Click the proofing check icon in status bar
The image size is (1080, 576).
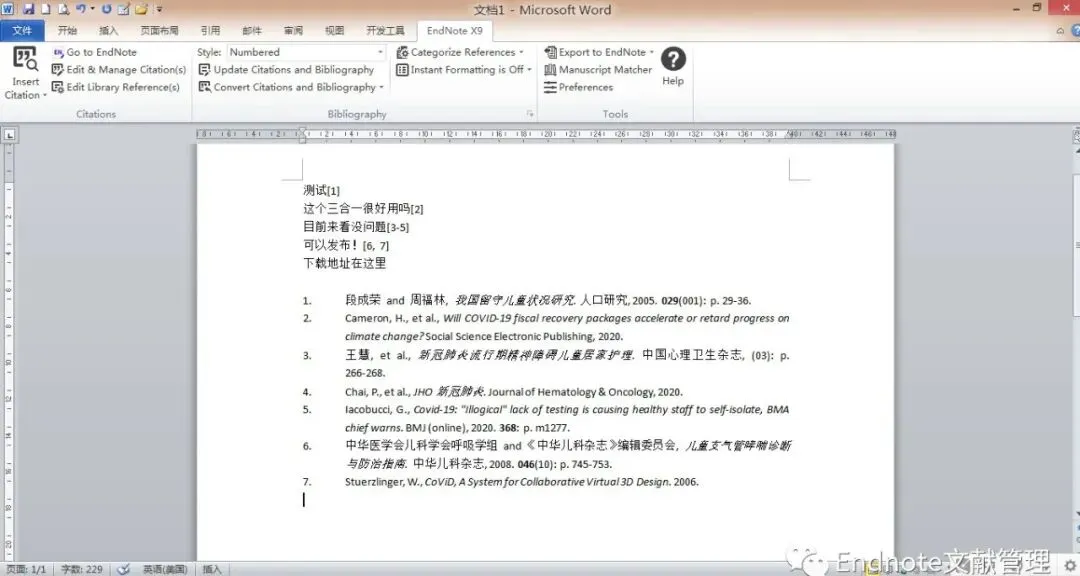pos(123,569)
